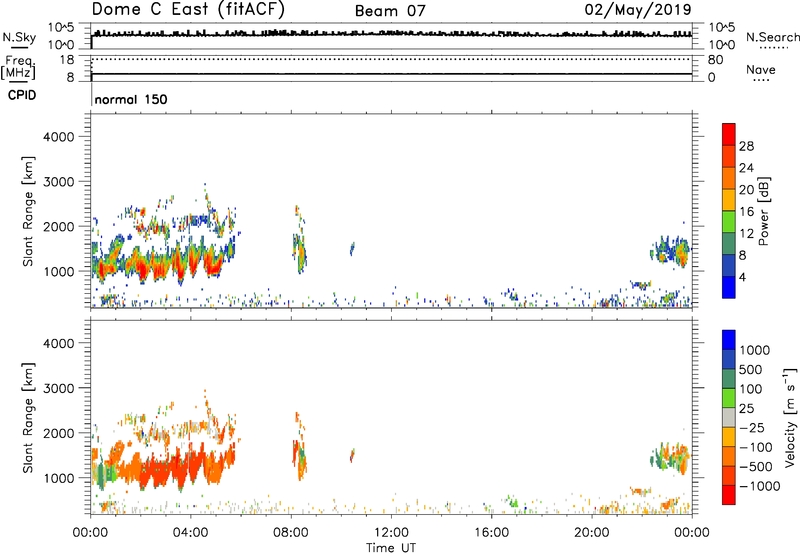The height and width of the screenshot is (554, 800).
Task: Click the "Dome C East (fitACF)" title
Action: (x=188, y=9)
